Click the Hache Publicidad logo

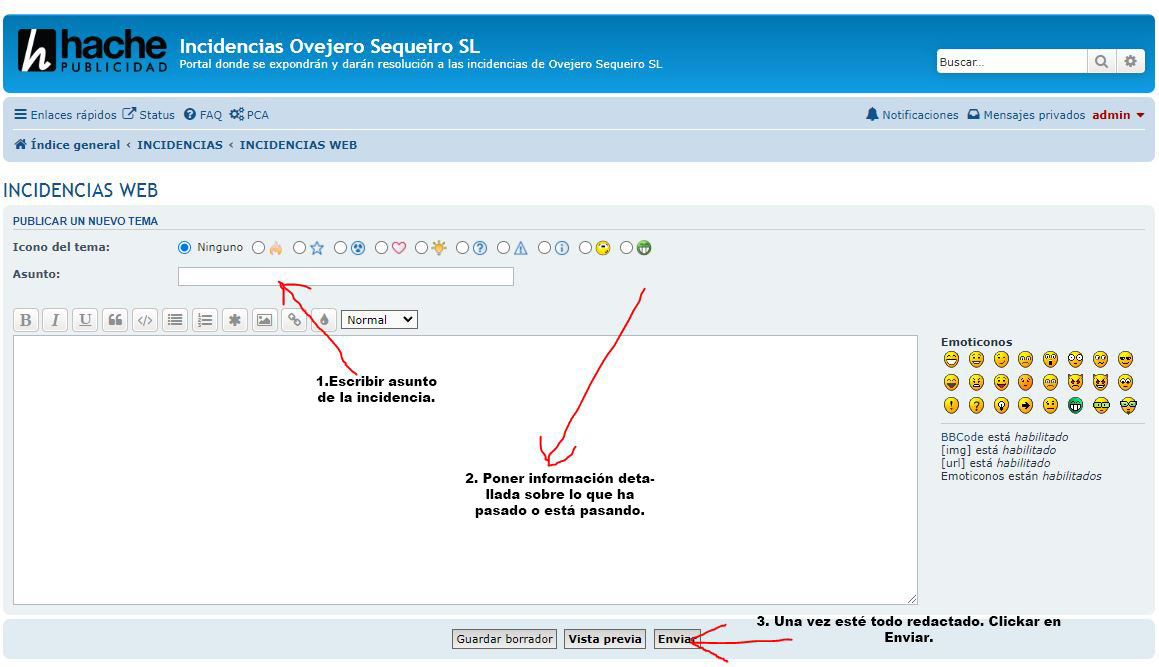click(x=93, y=50)
